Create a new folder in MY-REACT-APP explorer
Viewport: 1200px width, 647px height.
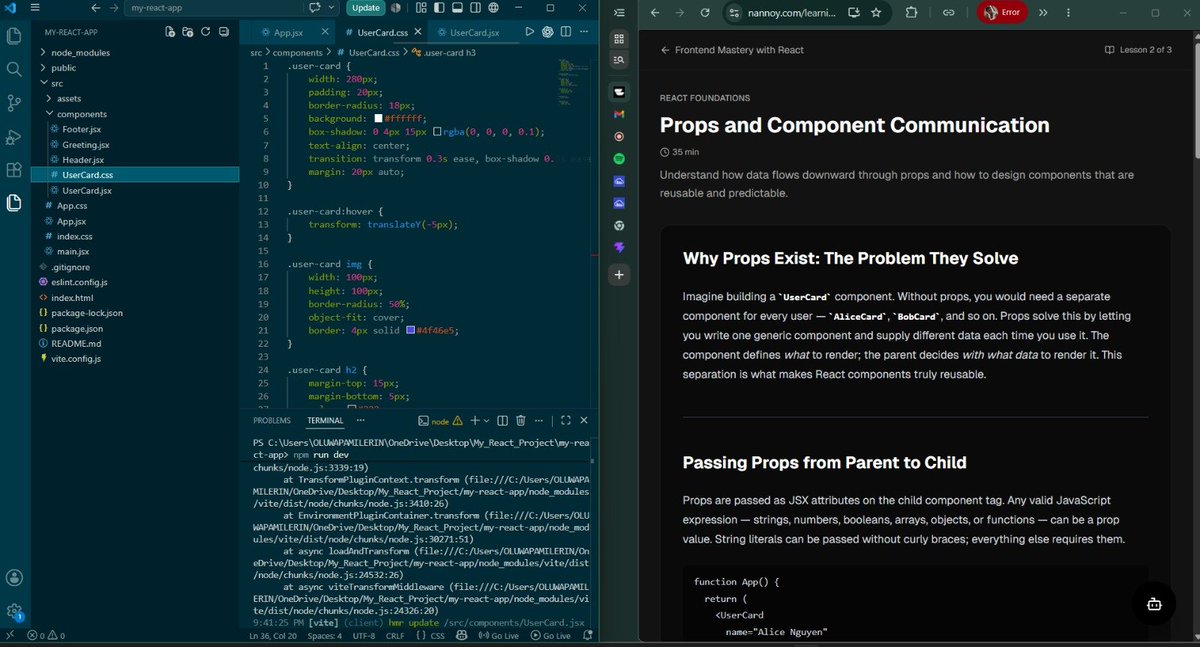pyautogui.click(x=188, y=32)
